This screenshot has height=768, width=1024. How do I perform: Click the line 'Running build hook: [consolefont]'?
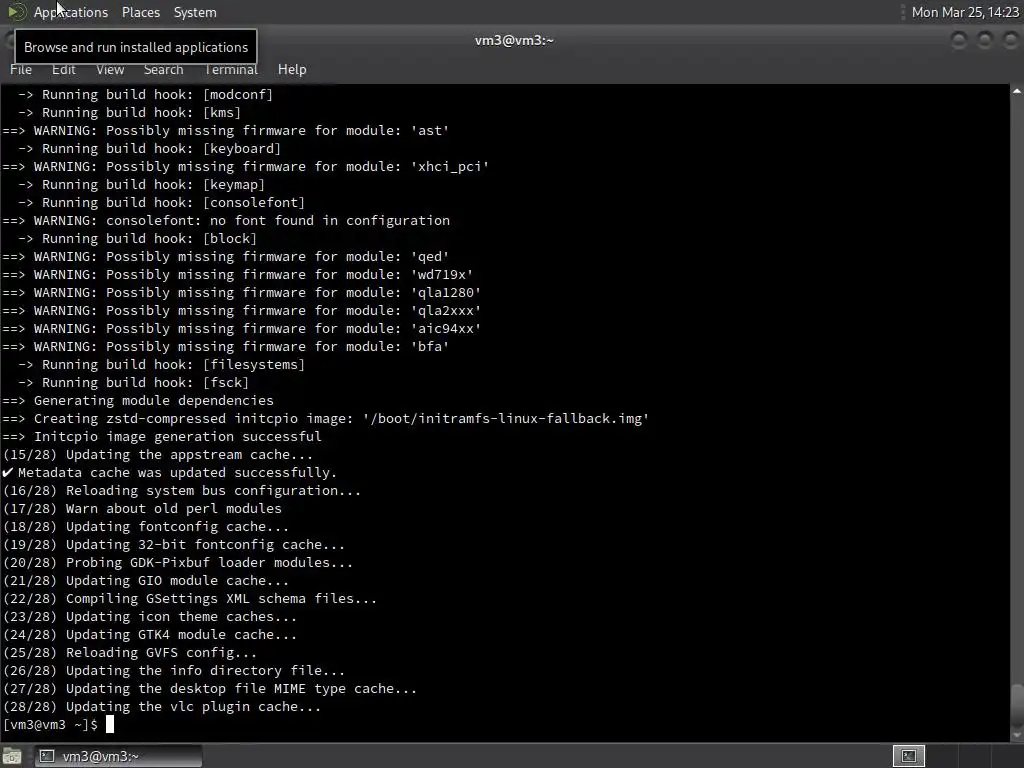(x=161, y=202)
